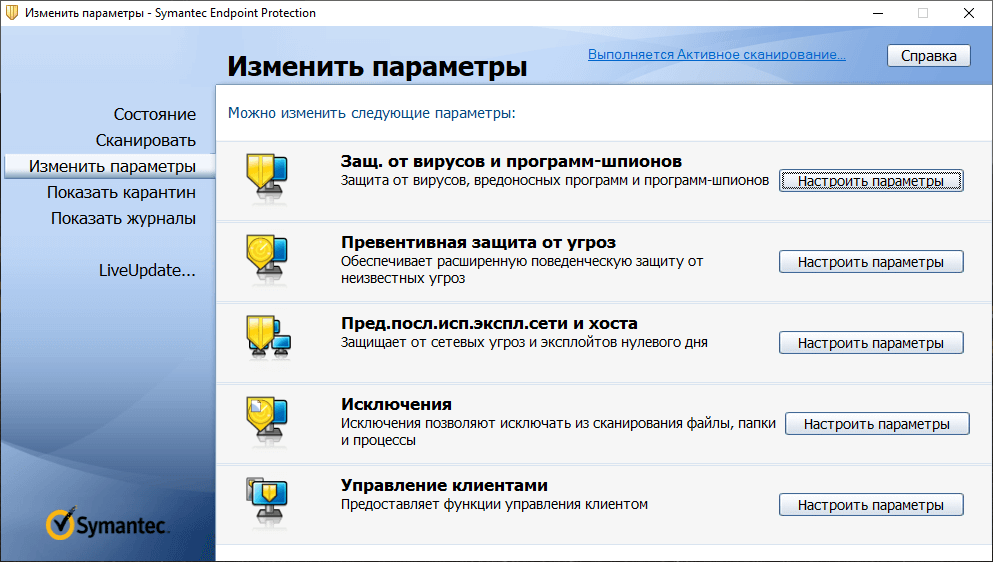This screenshot has width=993, height=562.
Task: Click the Управление клиентами heading text
Action: coord(444,485)
